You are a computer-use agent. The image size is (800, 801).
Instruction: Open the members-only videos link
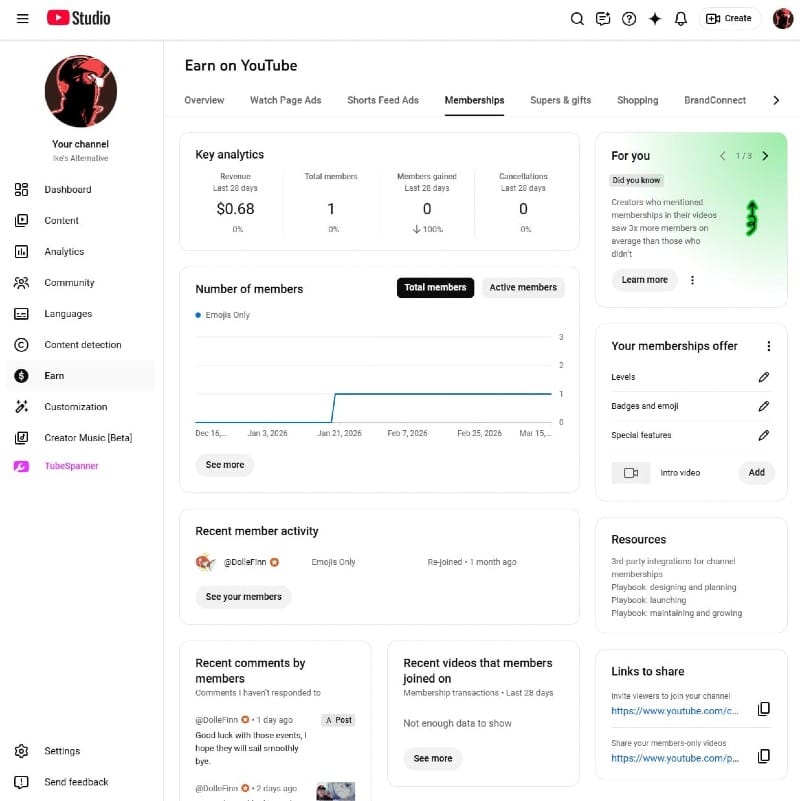[x=675, y=759]
